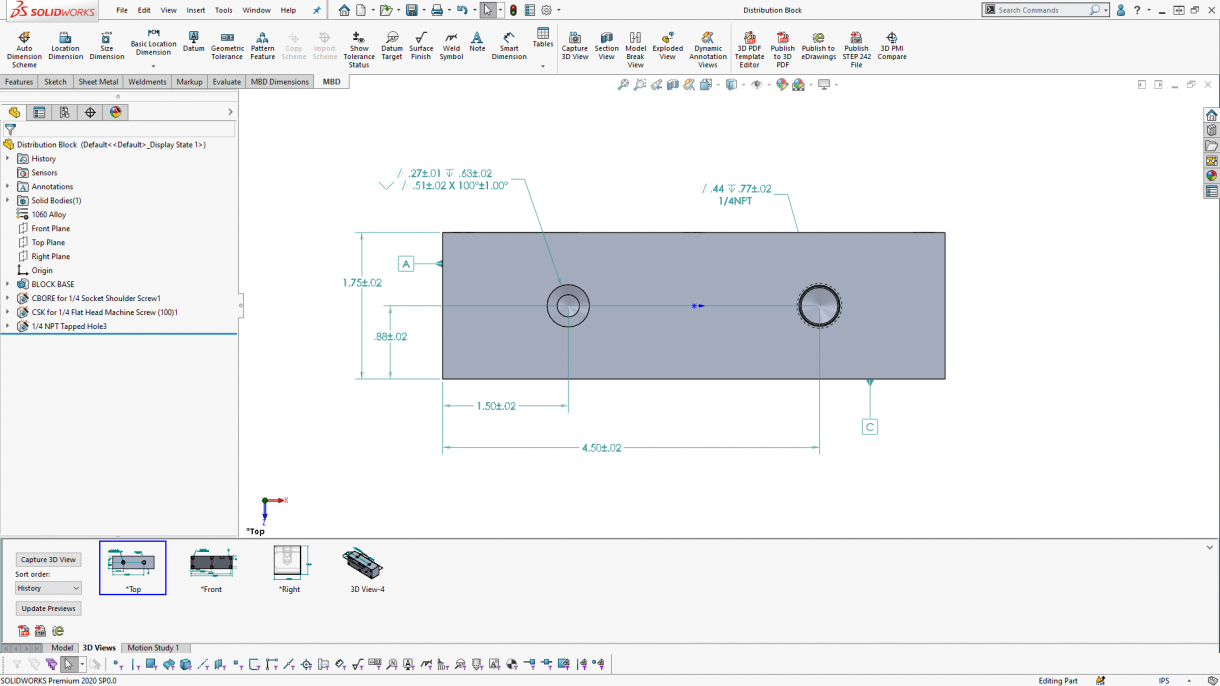
Task: Launch 3D PMI Compare
Action: 892,46
